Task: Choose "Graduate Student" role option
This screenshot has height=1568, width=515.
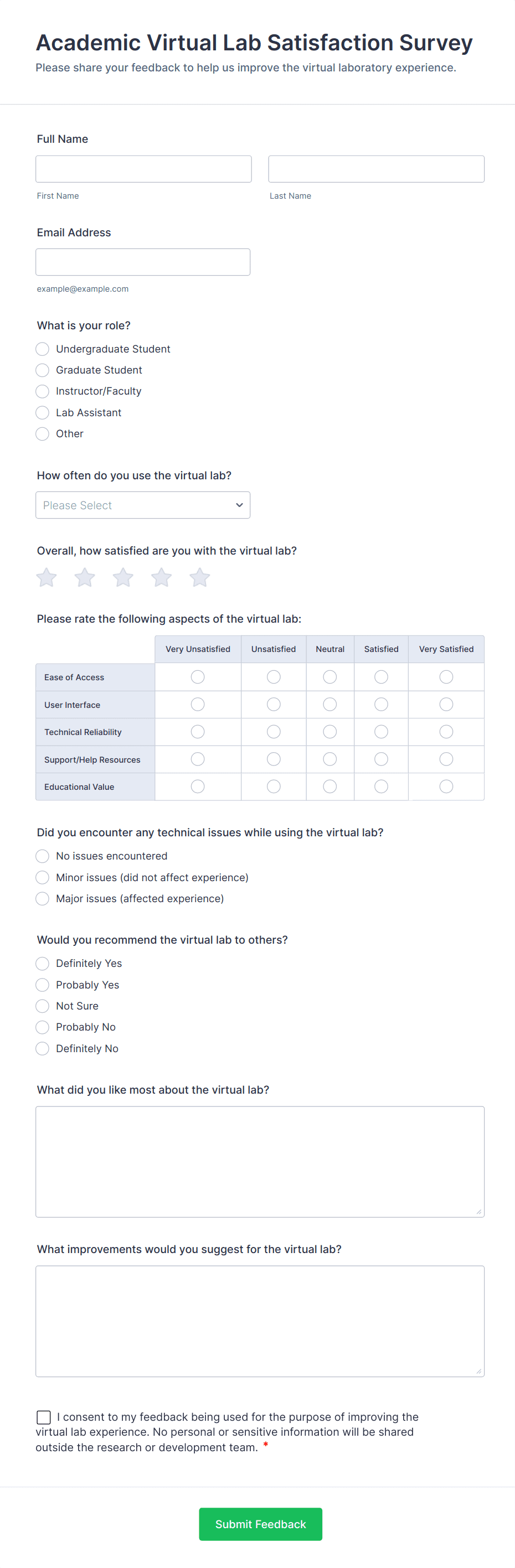Action: [x=42, y=370]
